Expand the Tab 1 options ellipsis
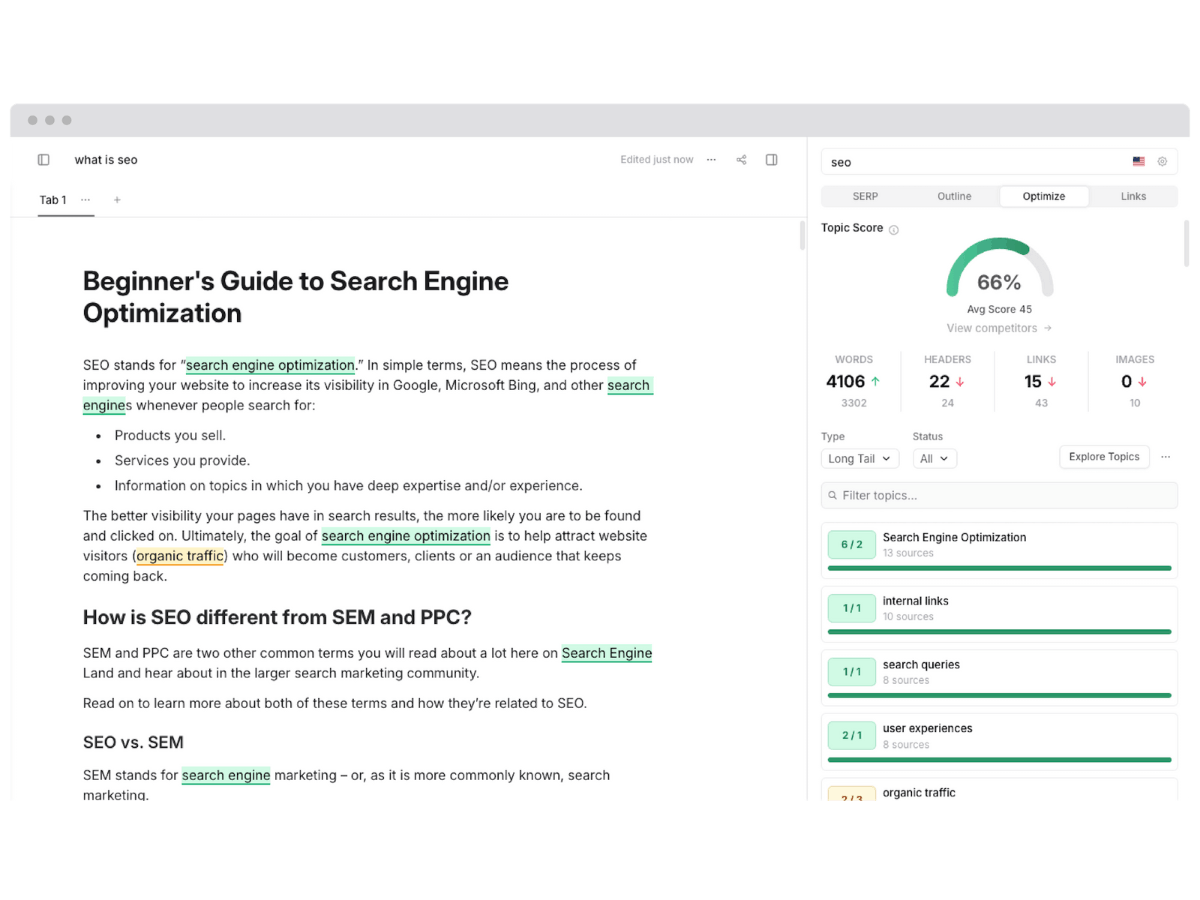 click(x=86, y=200)
